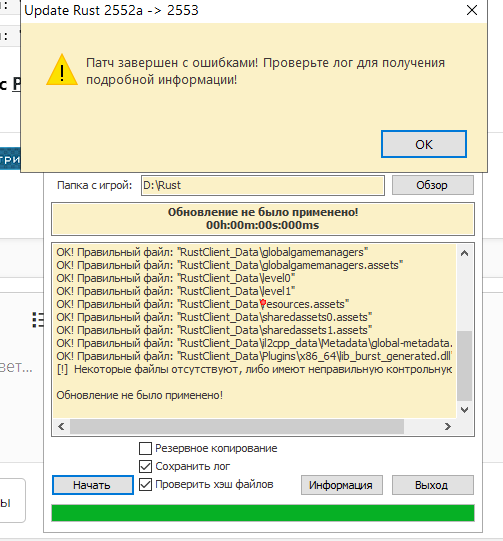503x541 pixels.
Task: Uncheck the Сохранить лог checkbox
Action: (145, 466)
